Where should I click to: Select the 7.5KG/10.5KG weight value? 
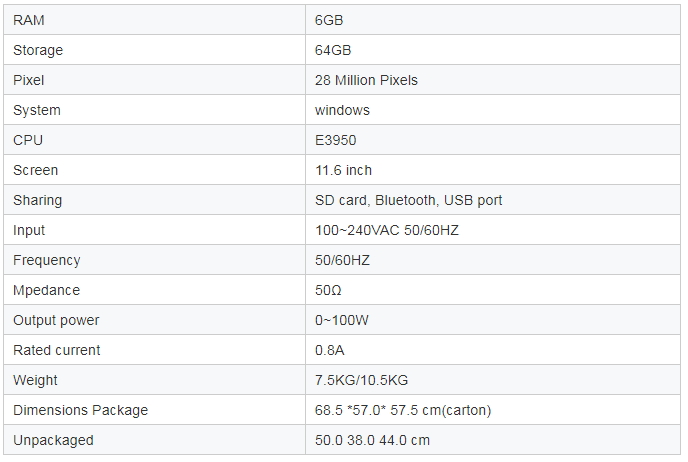362,380
